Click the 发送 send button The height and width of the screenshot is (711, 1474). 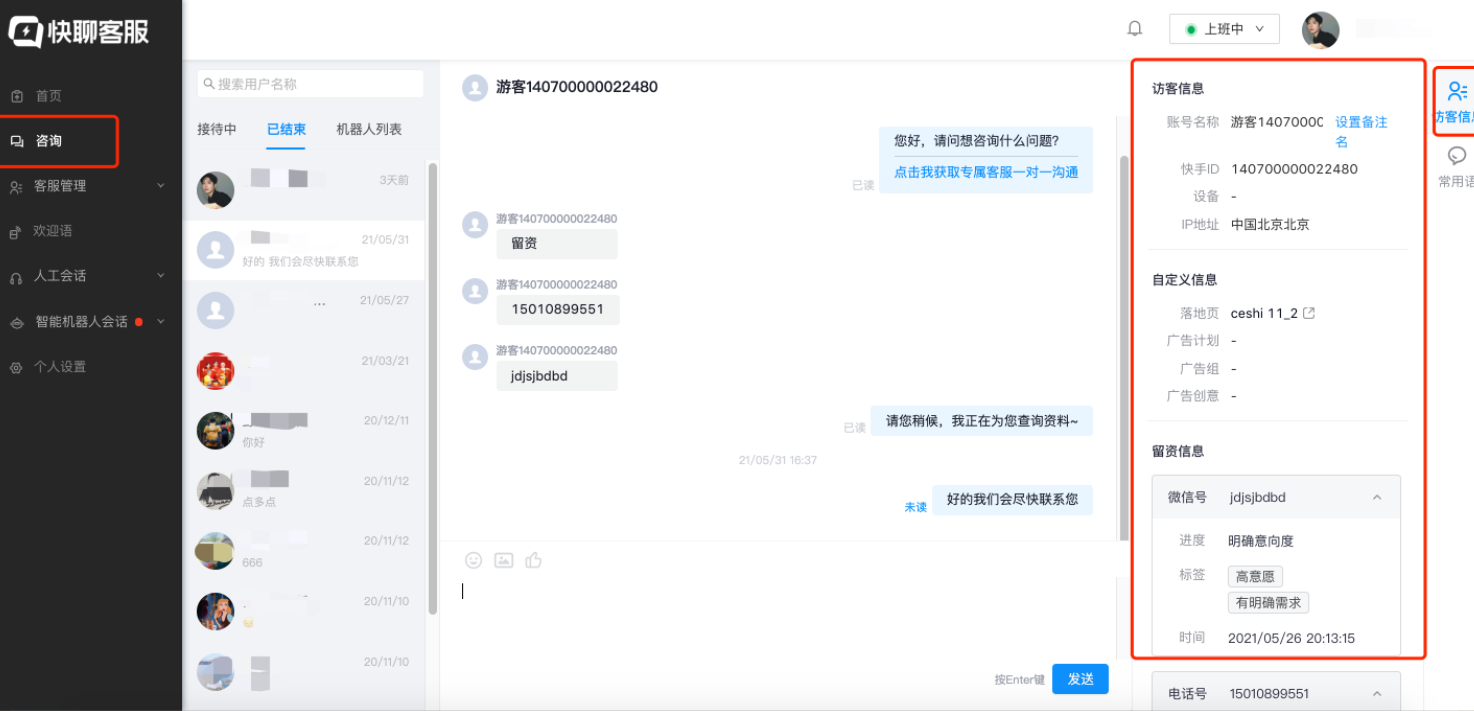(x=1080, y=678)
